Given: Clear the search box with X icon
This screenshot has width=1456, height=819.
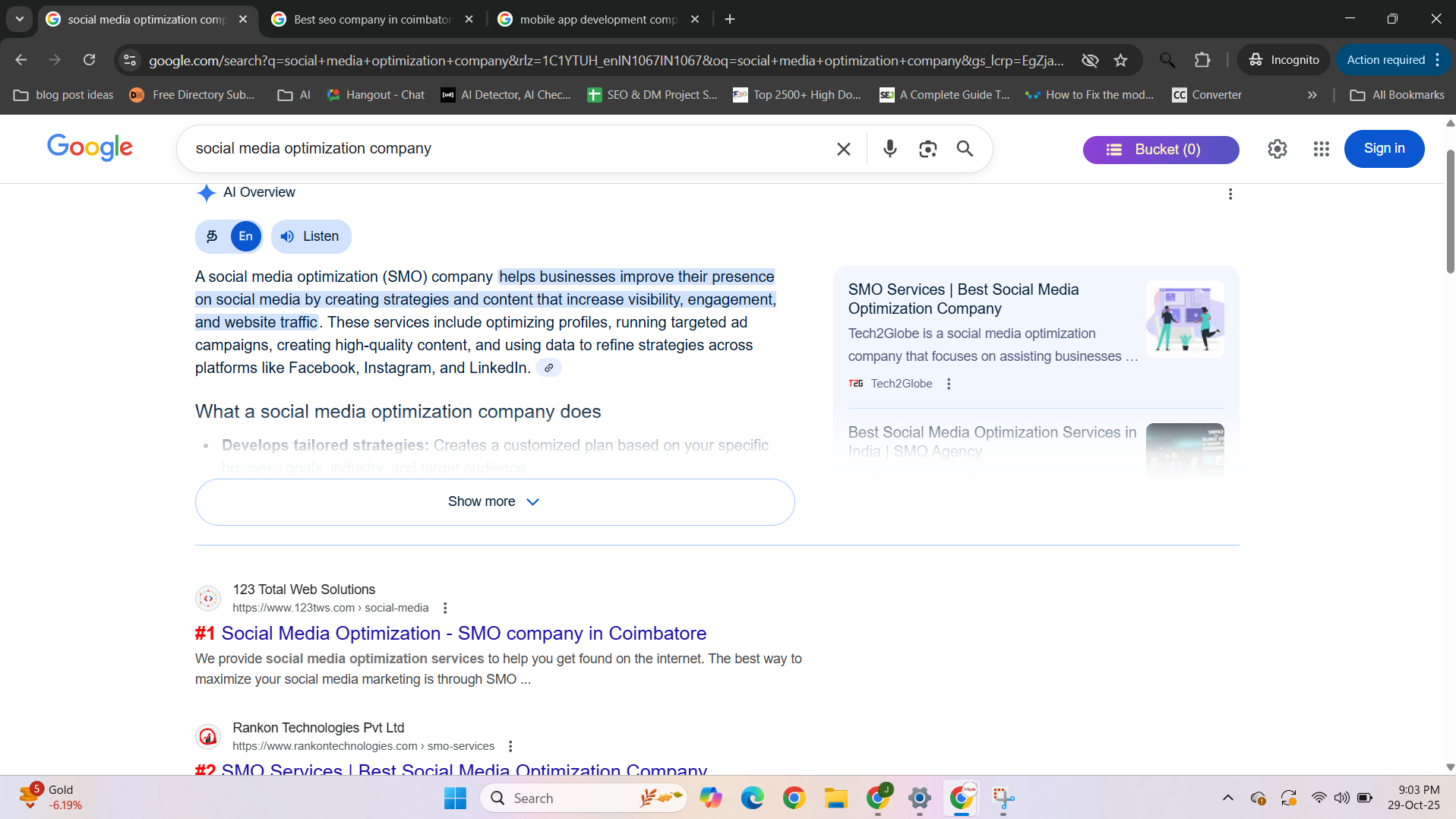Looking at the screenshot, I should click(x=843, y=149).
